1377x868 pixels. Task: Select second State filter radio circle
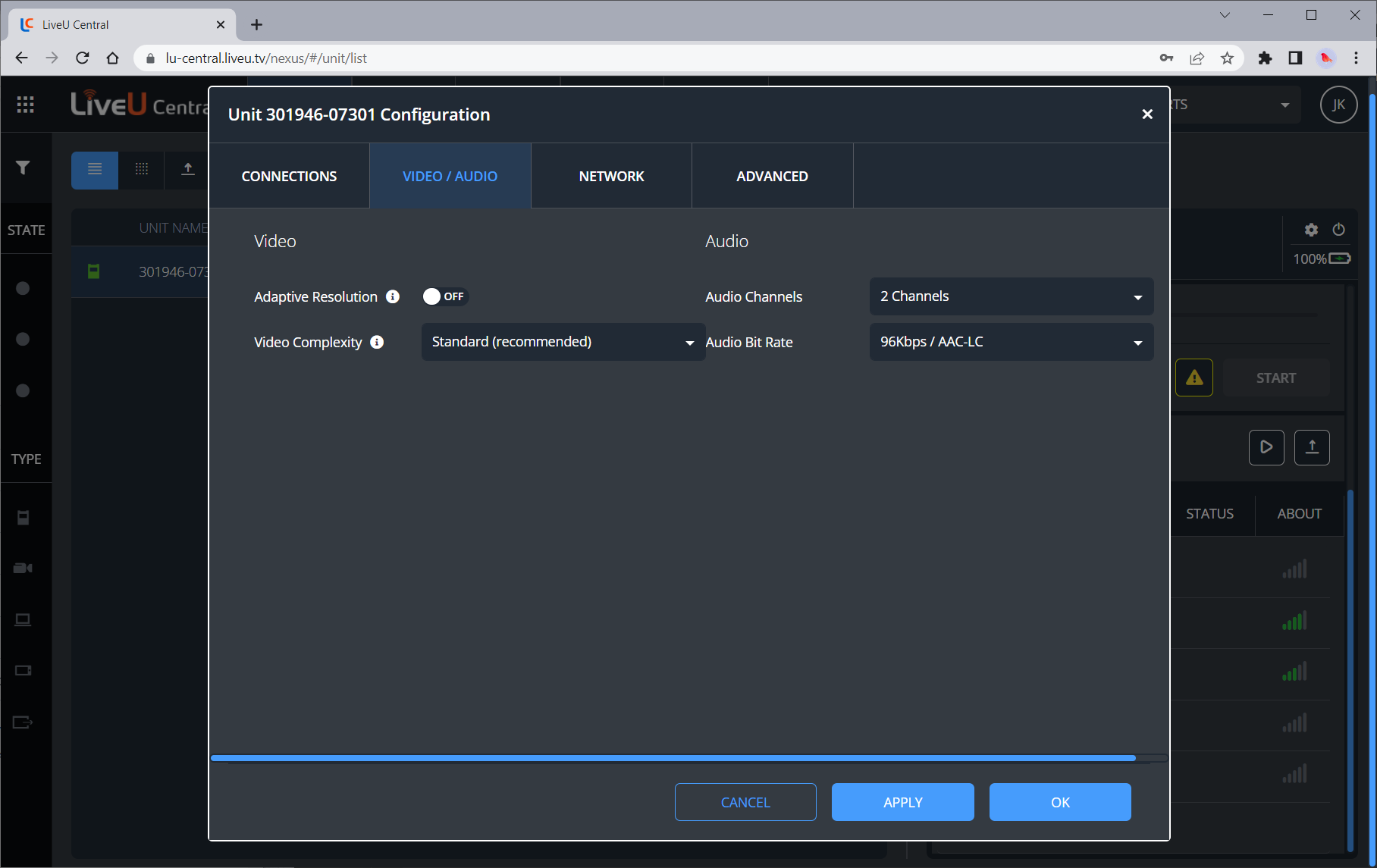[x=23, y=339]
